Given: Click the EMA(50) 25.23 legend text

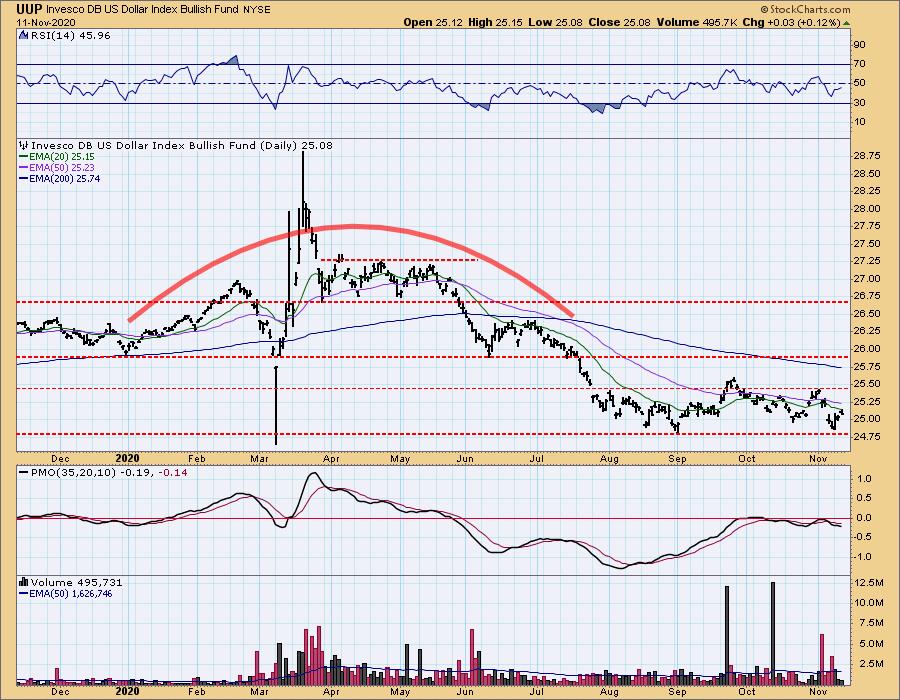Looking at the screenshot, I should pyautogui.click(x=62, y=168).
